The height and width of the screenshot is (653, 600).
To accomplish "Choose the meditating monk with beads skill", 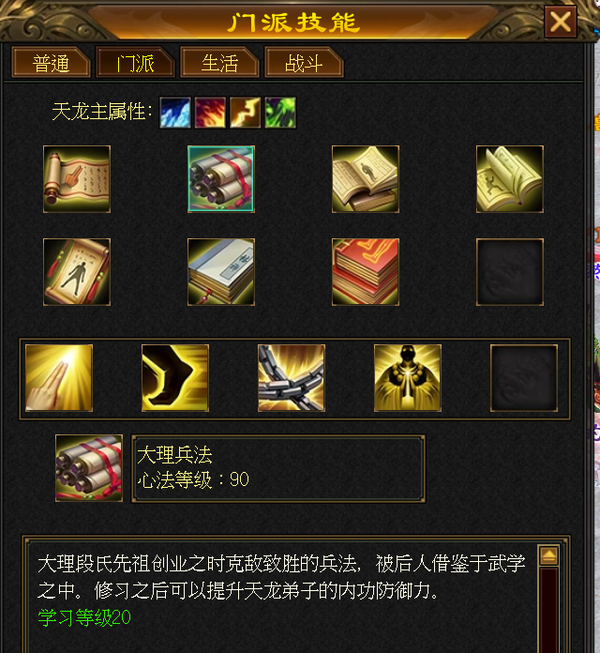I will click(408, 378).
